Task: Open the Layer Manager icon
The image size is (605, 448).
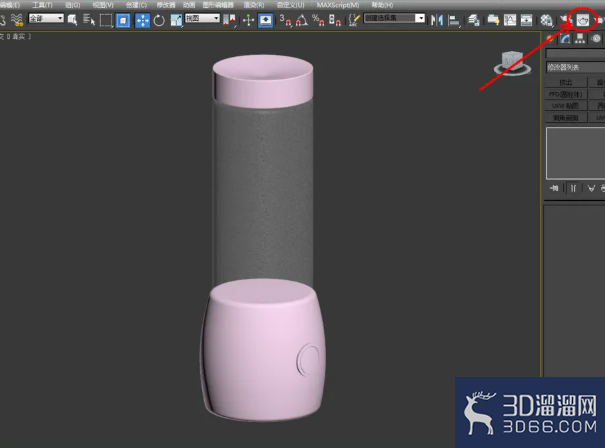Action: coord(474,20)
